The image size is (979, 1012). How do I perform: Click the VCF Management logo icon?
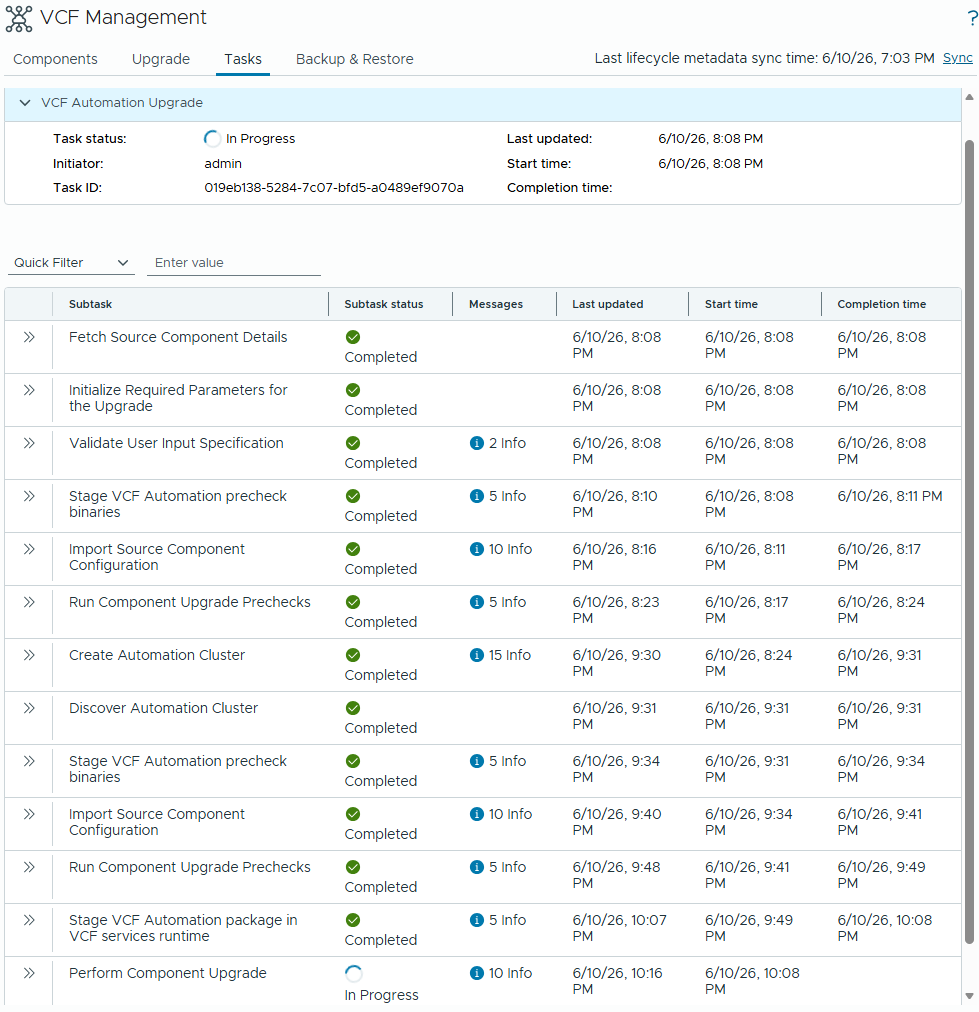(19, 19)
